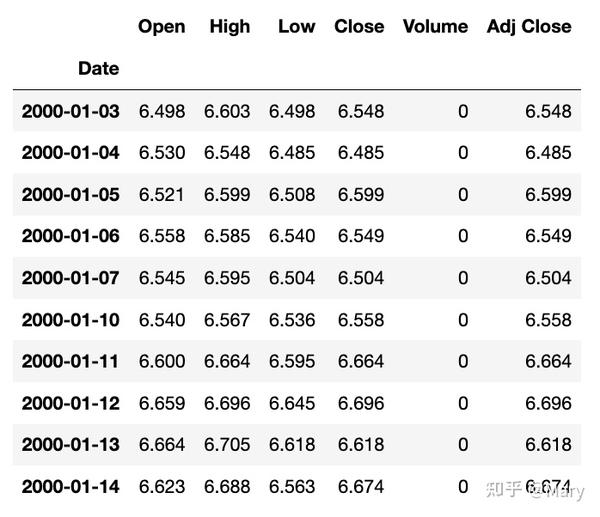The image size is (600, 517).
Task: Select the 2000-01-14 row label
Action: 70,487
